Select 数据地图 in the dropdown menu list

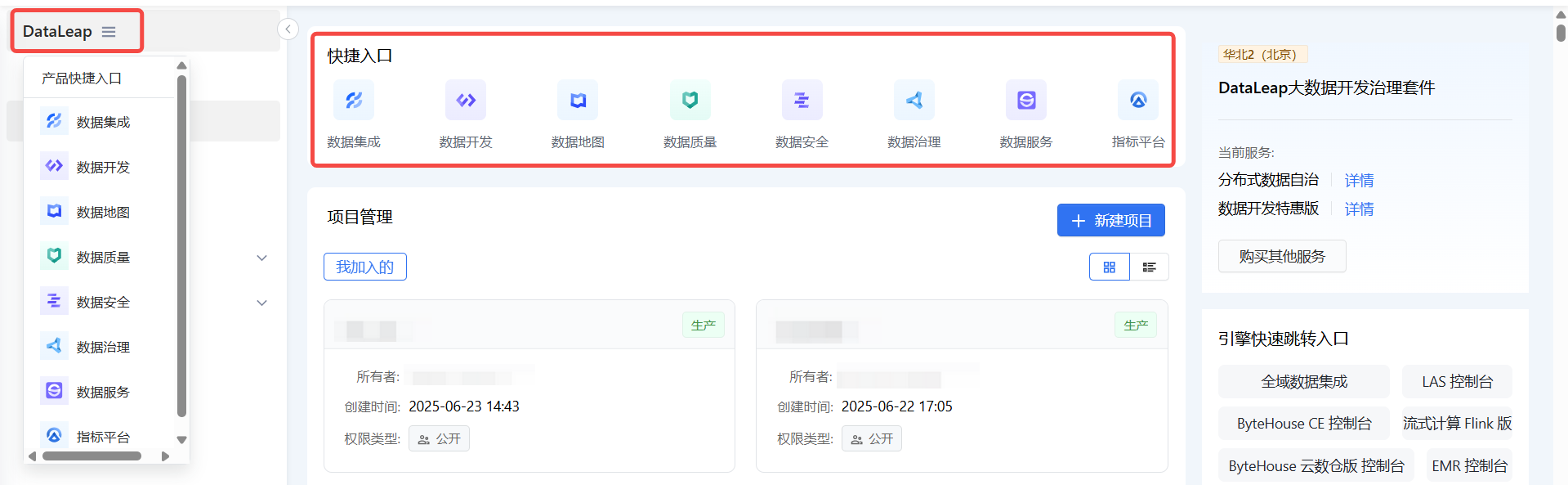coord(100,212)
